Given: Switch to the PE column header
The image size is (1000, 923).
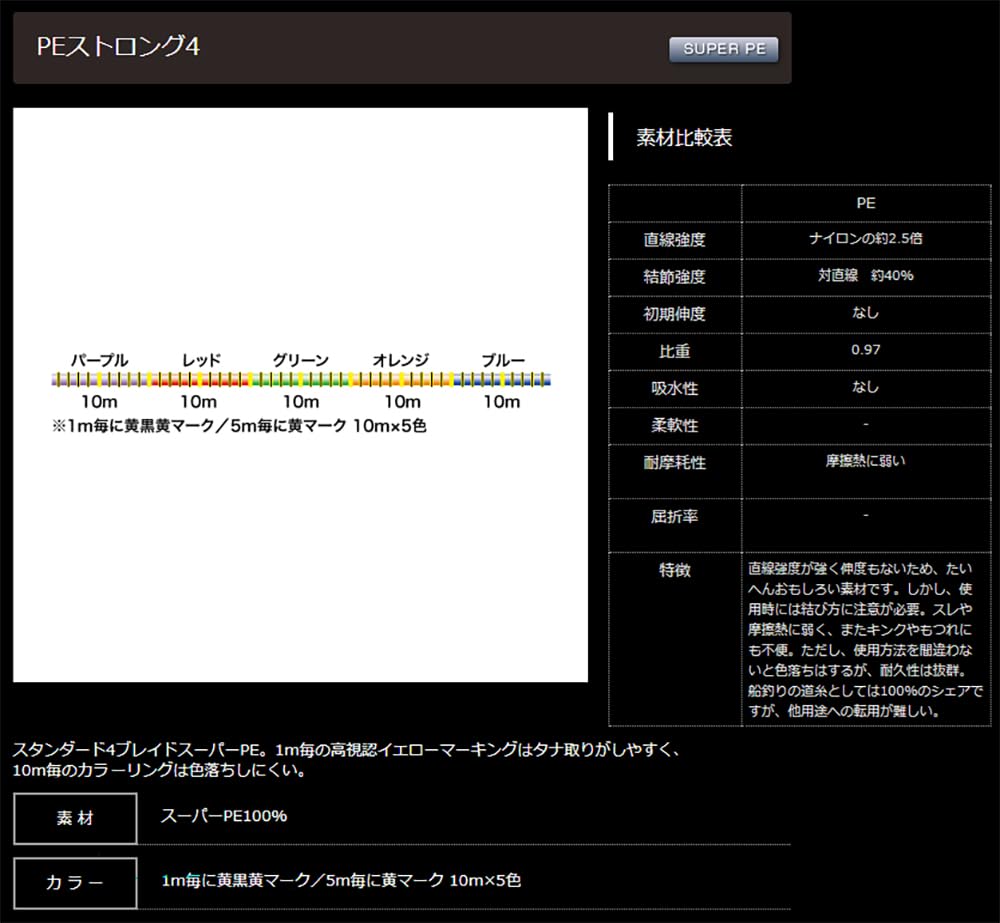Looking at the screenshot, I should pos(868,203).
